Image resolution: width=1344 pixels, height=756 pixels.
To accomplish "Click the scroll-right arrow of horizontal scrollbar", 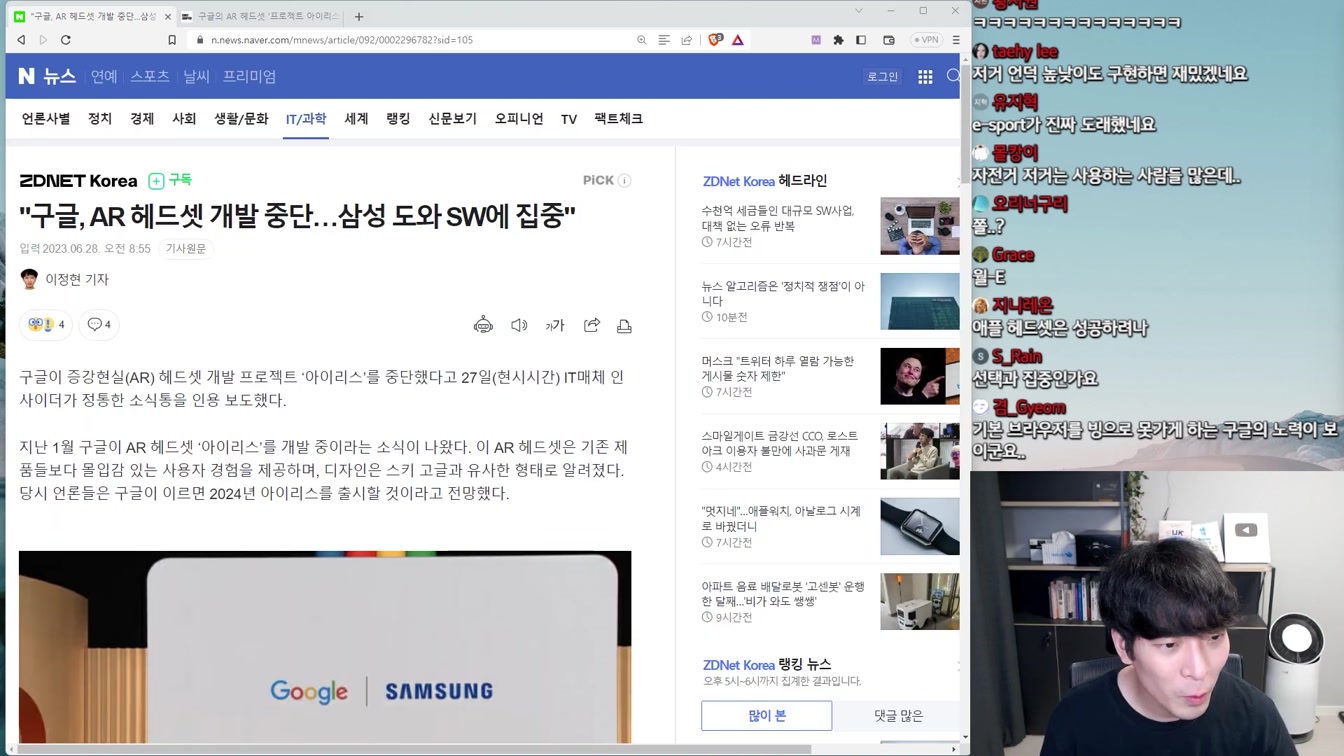I will [954, 749].
